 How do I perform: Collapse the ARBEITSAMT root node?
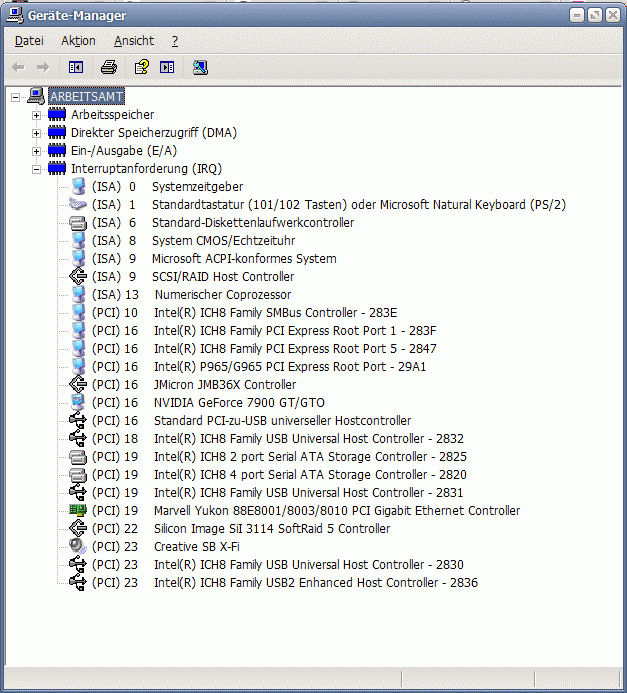pos(15,97)
